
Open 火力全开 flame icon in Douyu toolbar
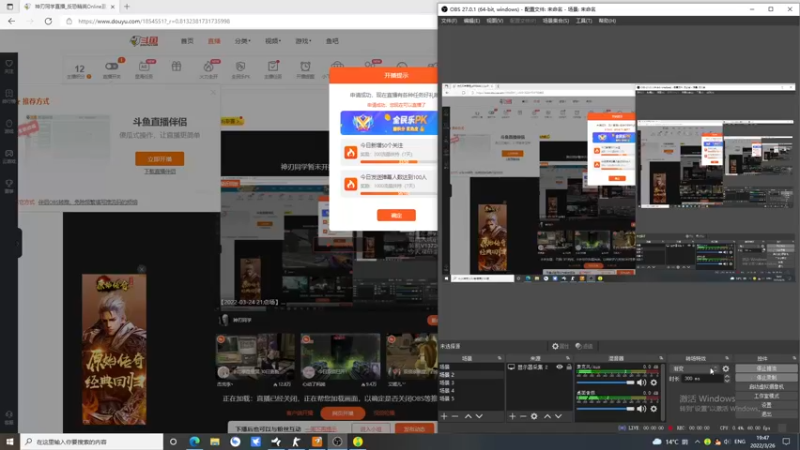pos(208,69)
